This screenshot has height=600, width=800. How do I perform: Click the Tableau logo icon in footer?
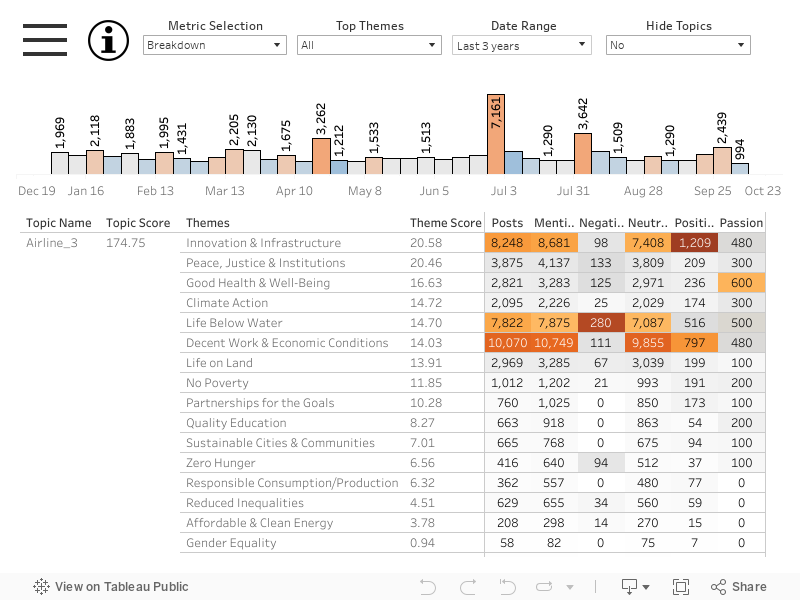click(x=41, y=587)
